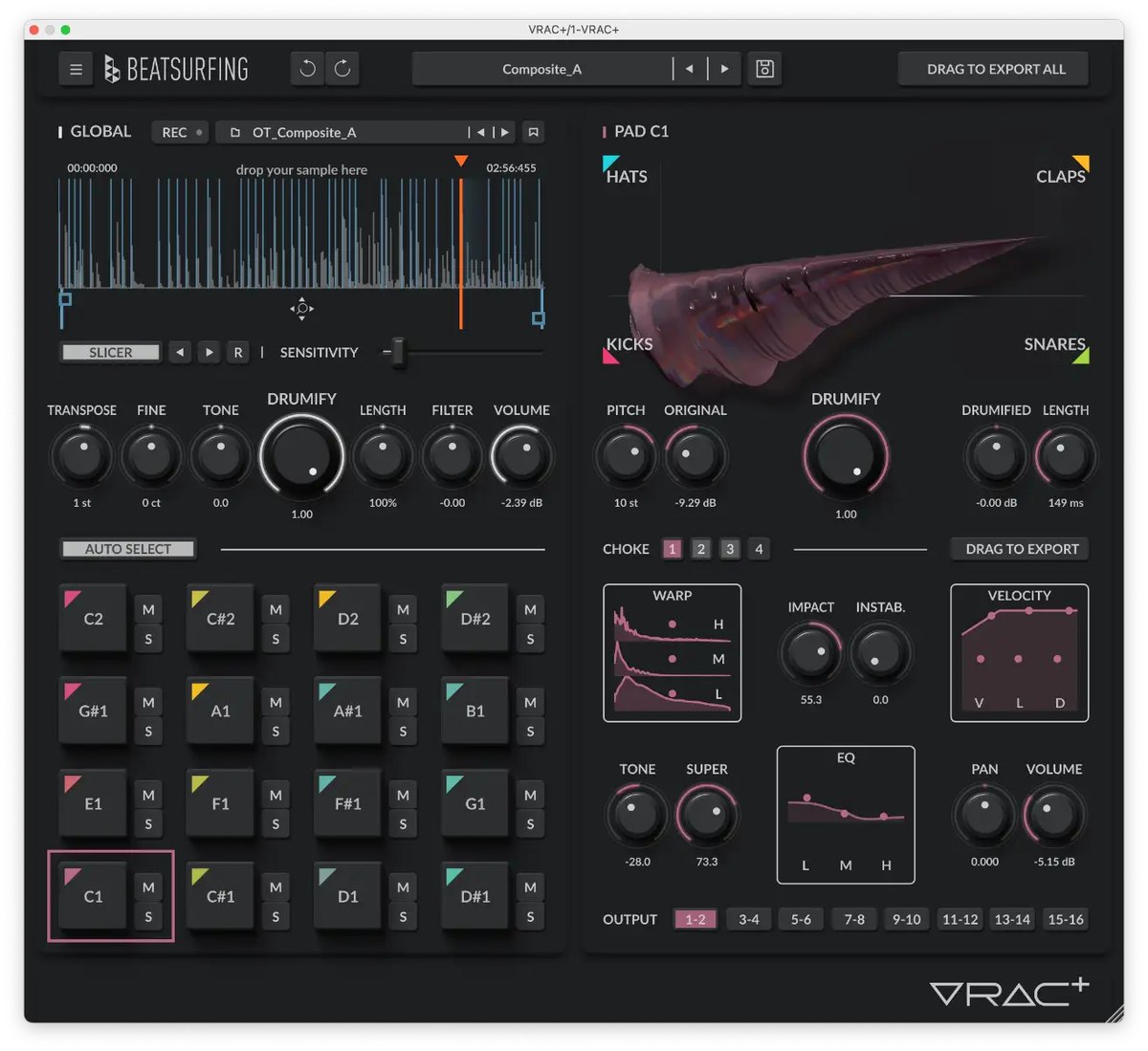
Task: Select output 3-4
Action: point(749,919)
